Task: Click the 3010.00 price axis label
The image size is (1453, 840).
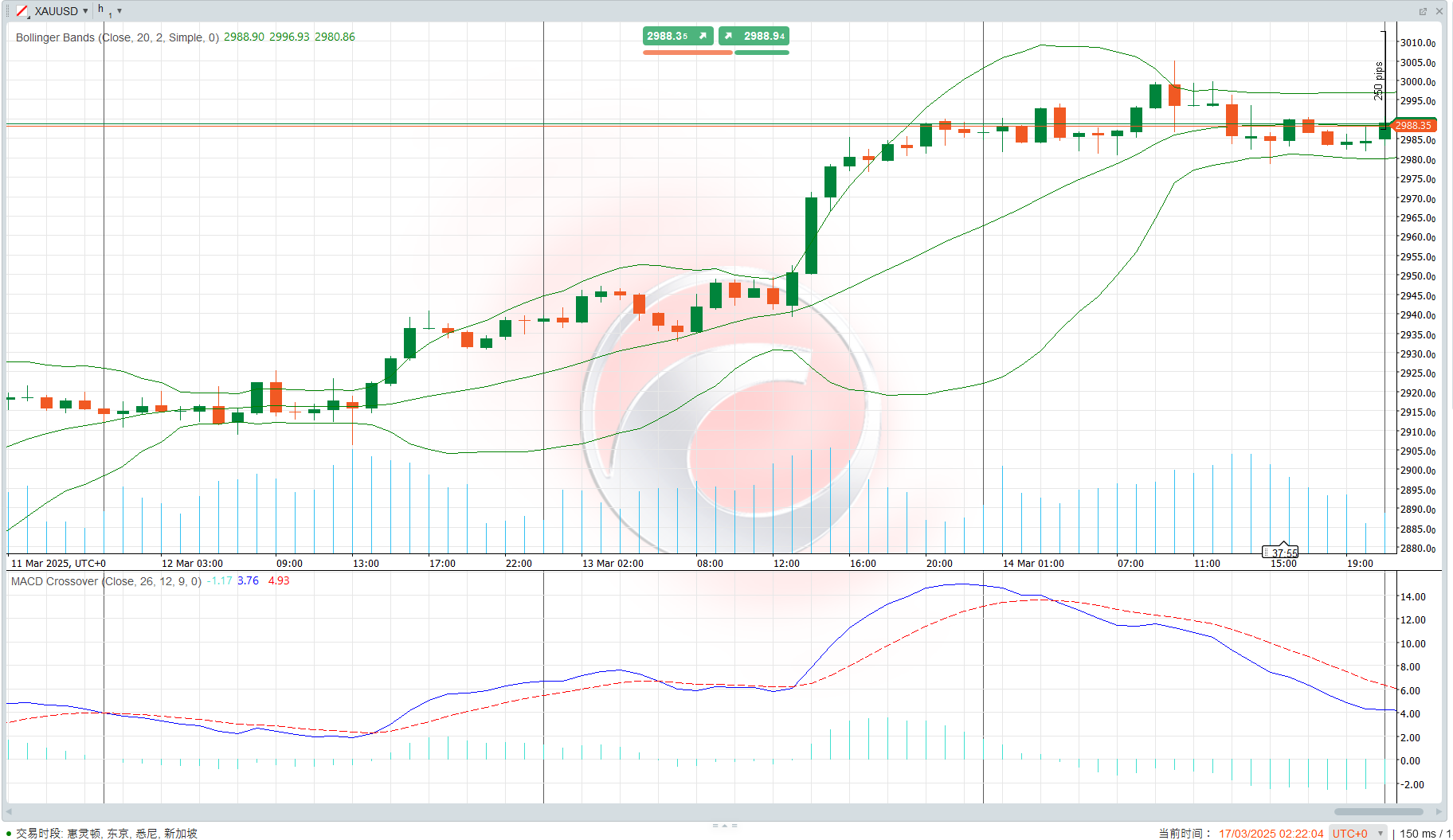Action: 1418,43
